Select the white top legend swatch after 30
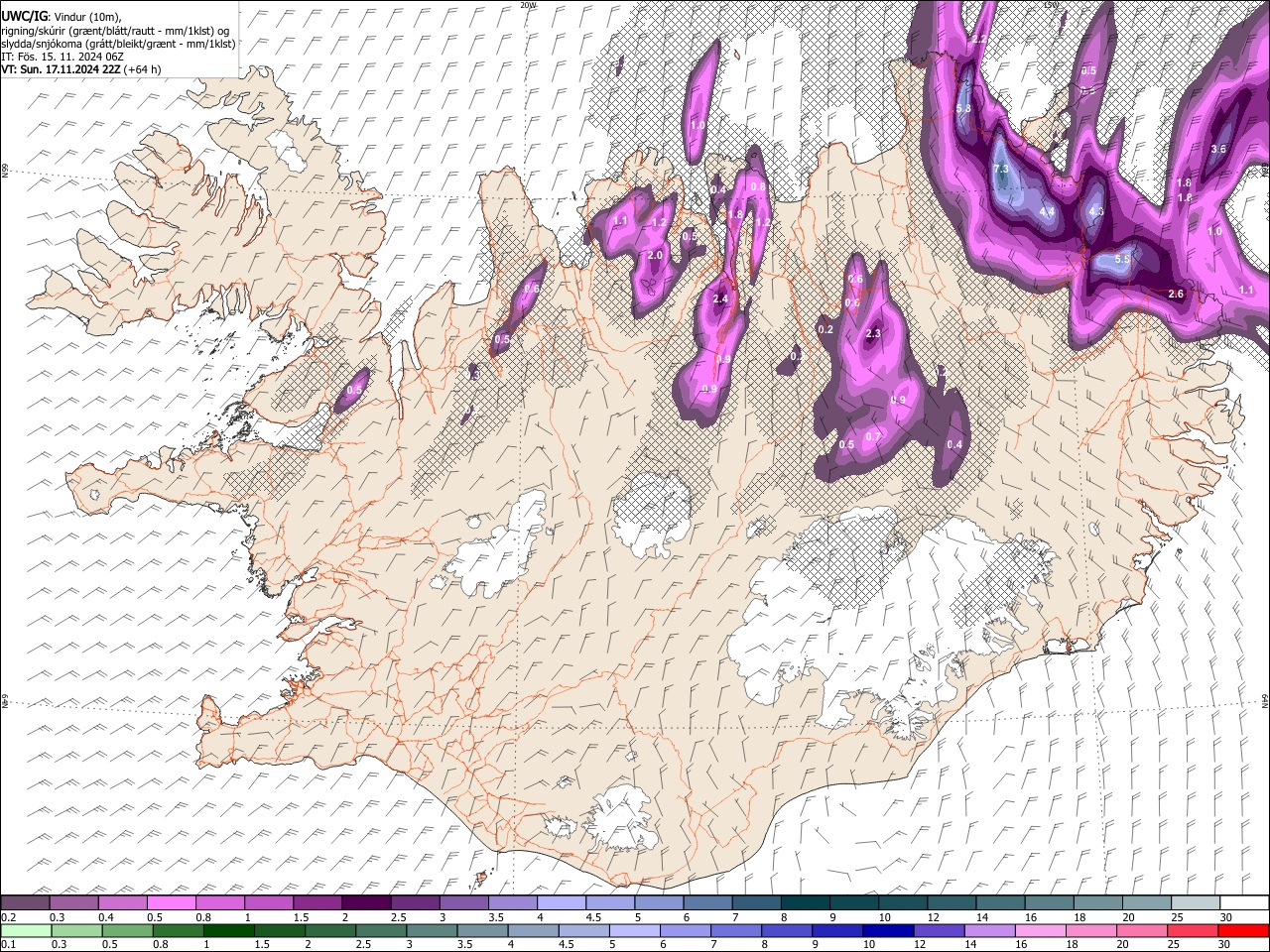Screen dimensions: 1270x952 [1244, 903]
